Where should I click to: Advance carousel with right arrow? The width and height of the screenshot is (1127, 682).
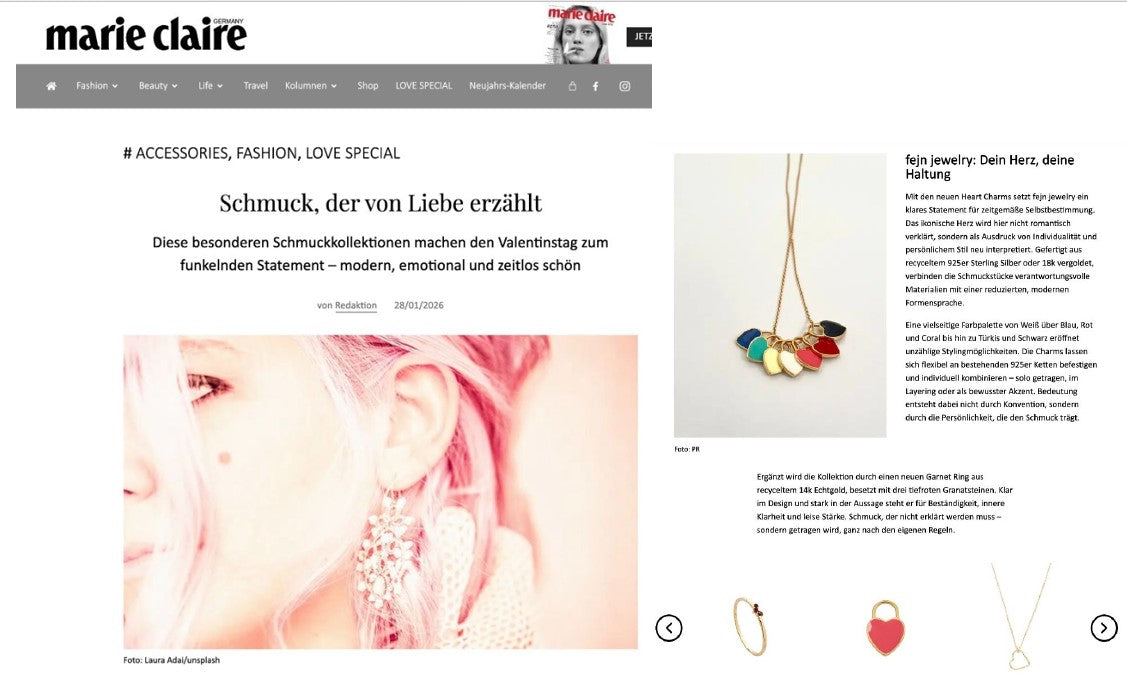[x=1104, y=628]
